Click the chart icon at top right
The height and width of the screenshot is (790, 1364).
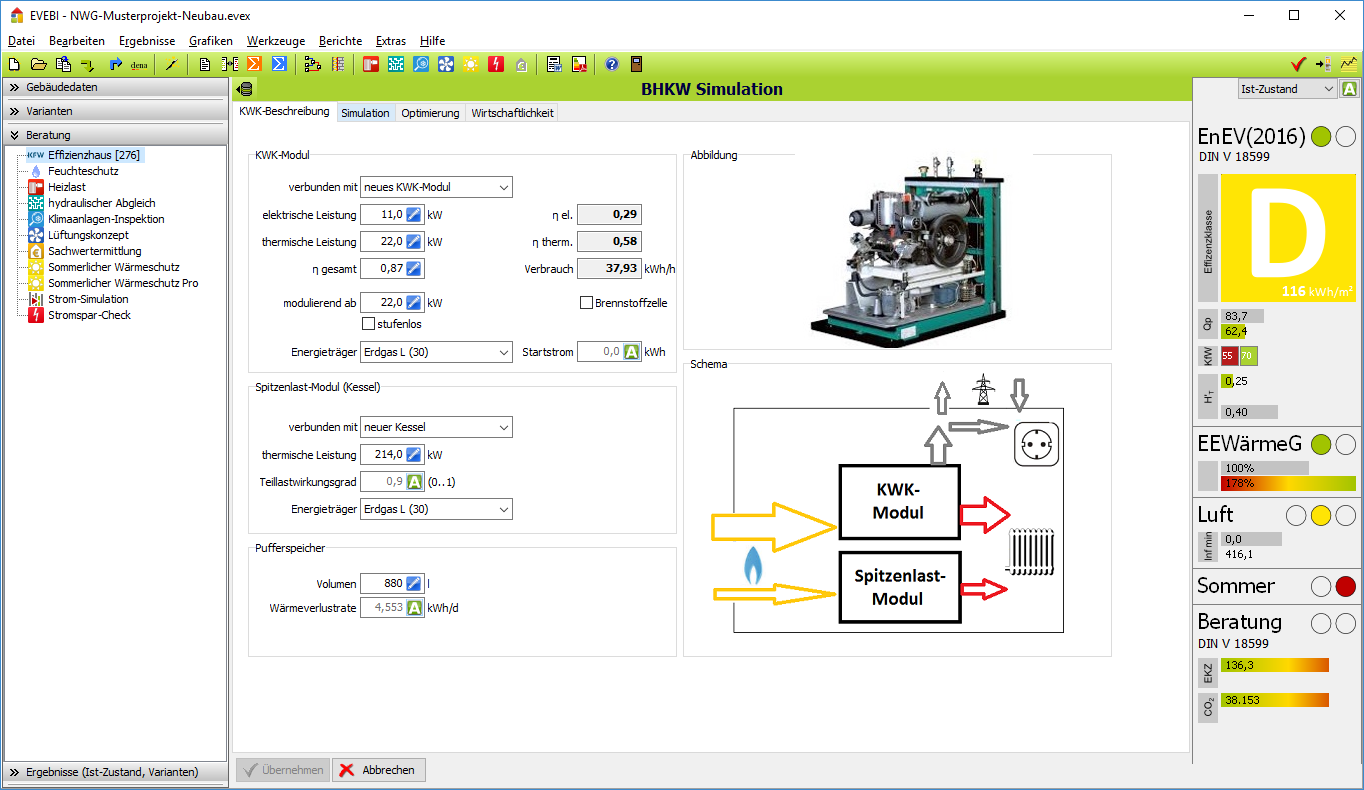click(x=1349, y=64)
